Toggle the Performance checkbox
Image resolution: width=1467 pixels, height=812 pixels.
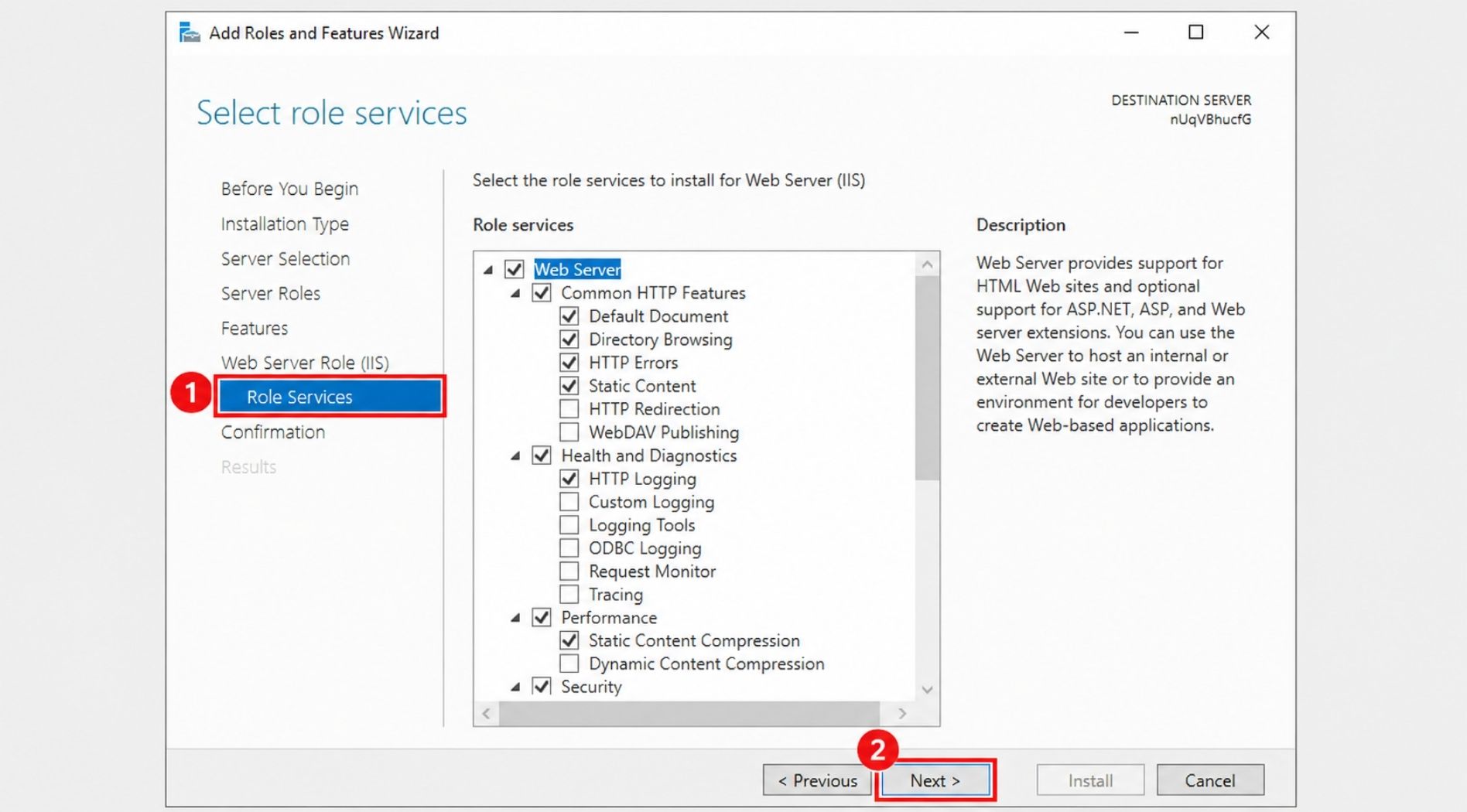pos(542,618)
